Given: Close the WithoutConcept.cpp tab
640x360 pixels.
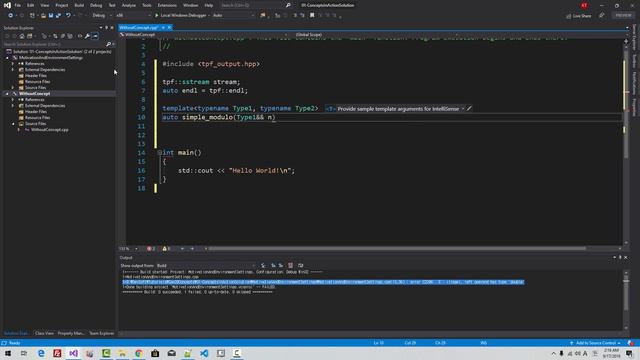Looking at the screenshot, I should (x=169, y=27).
